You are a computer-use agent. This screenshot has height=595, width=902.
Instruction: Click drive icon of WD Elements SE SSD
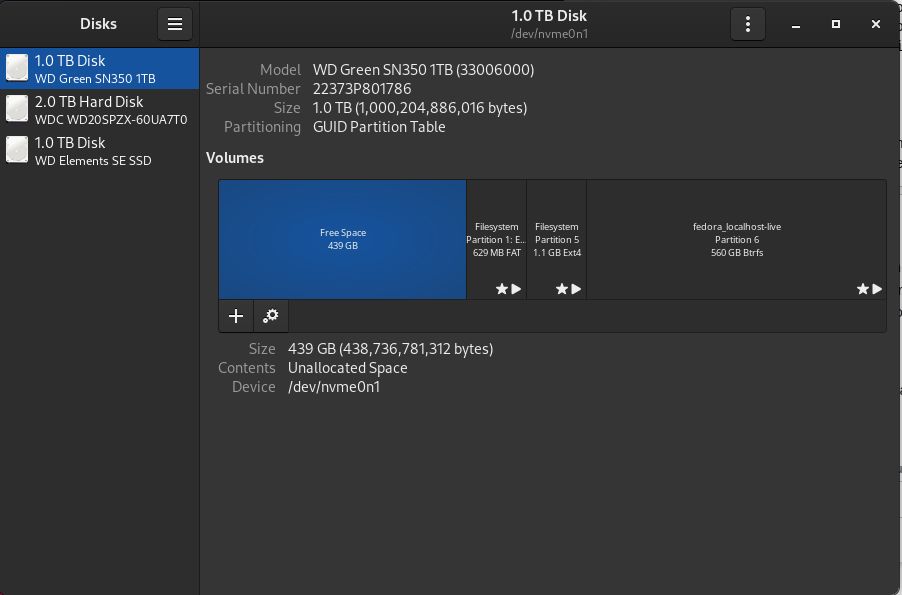tap(17, 150)
